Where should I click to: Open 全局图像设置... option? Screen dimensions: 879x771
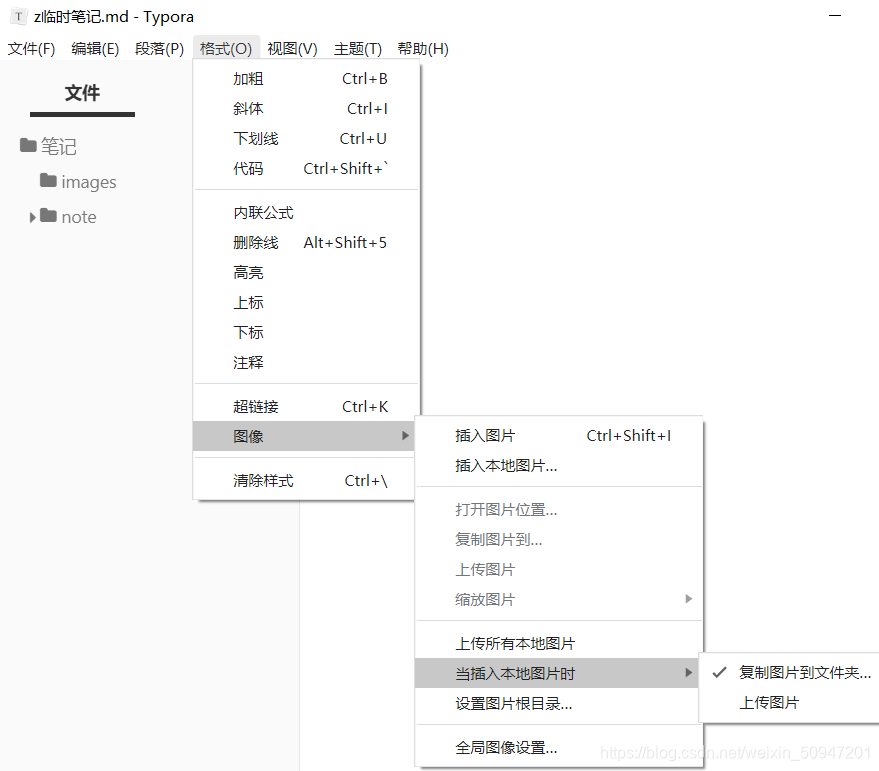(x=559, y=747)
